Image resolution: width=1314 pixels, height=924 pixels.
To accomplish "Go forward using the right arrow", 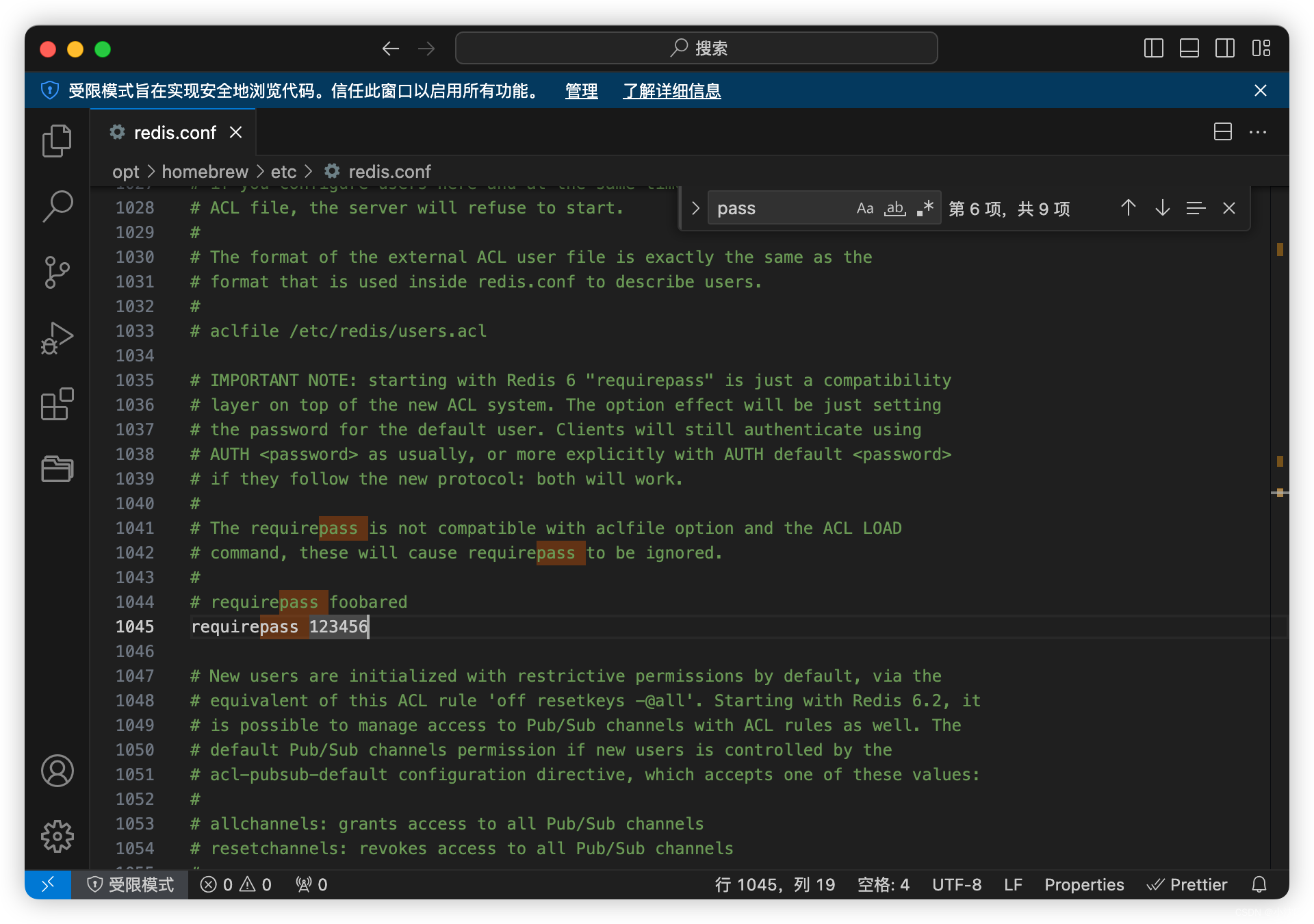I will click(426, 49).
